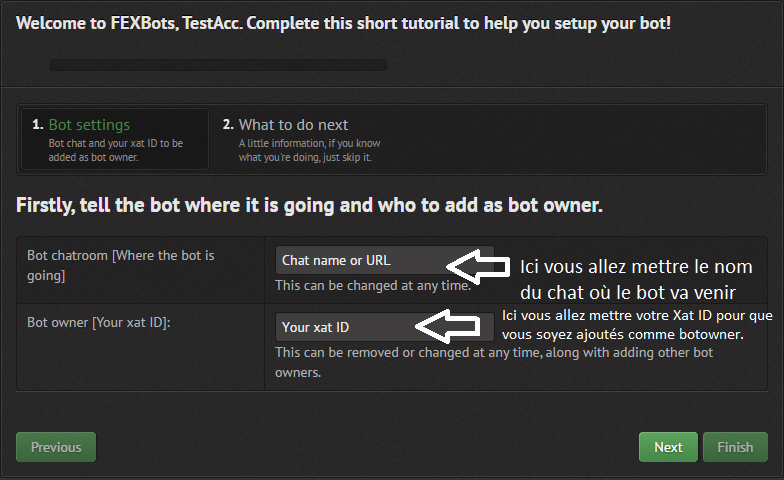Select the 'Bot chatroom [Where the bot is going]' label

(120, 266)
